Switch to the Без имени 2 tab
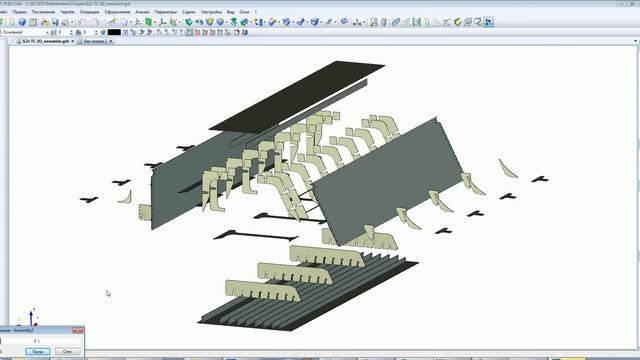 point(95,41)
